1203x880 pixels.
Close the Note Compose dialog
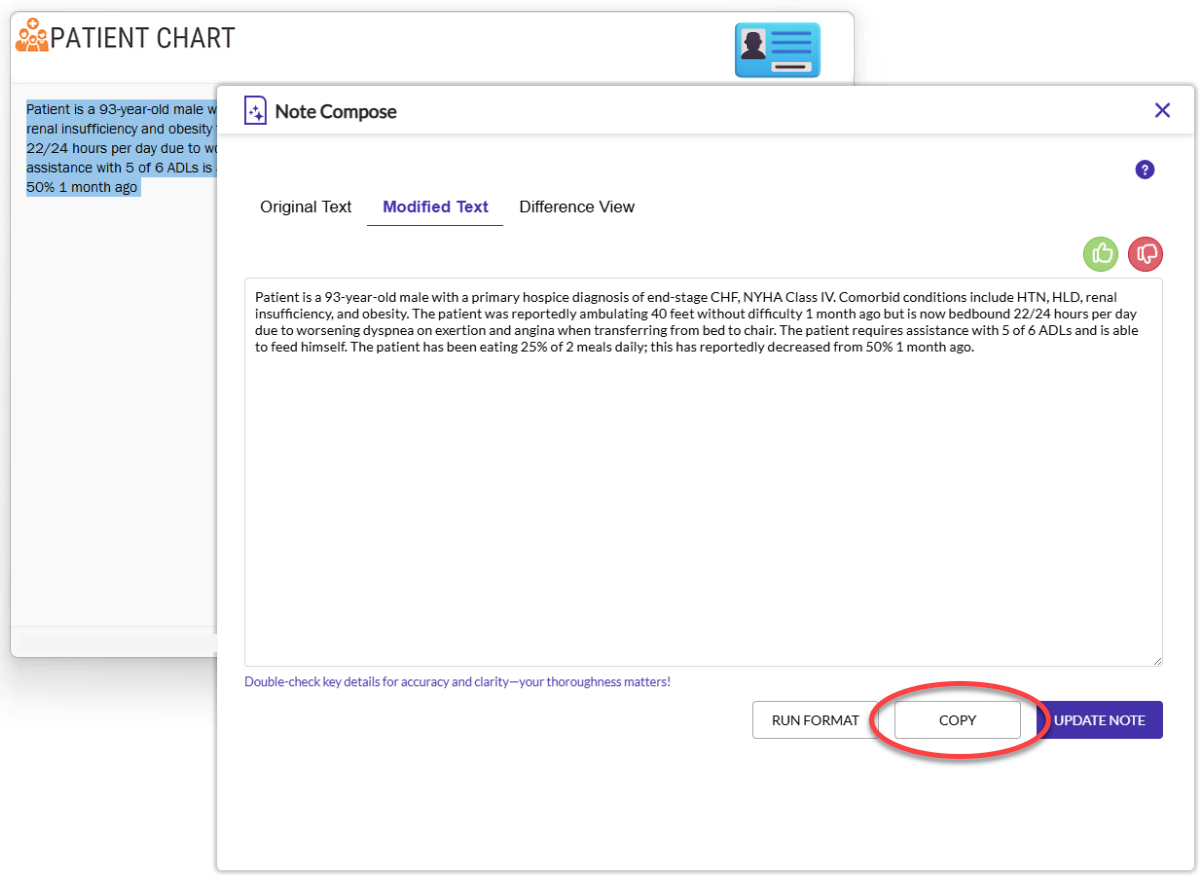pyautogui.click(x=1162, y=110)
